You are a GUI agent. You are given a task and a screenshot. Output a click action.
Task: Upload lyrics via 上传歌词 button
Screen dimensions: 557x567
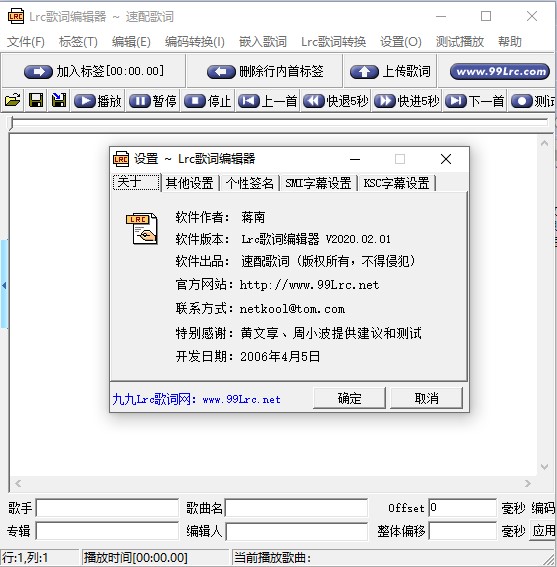390,71
